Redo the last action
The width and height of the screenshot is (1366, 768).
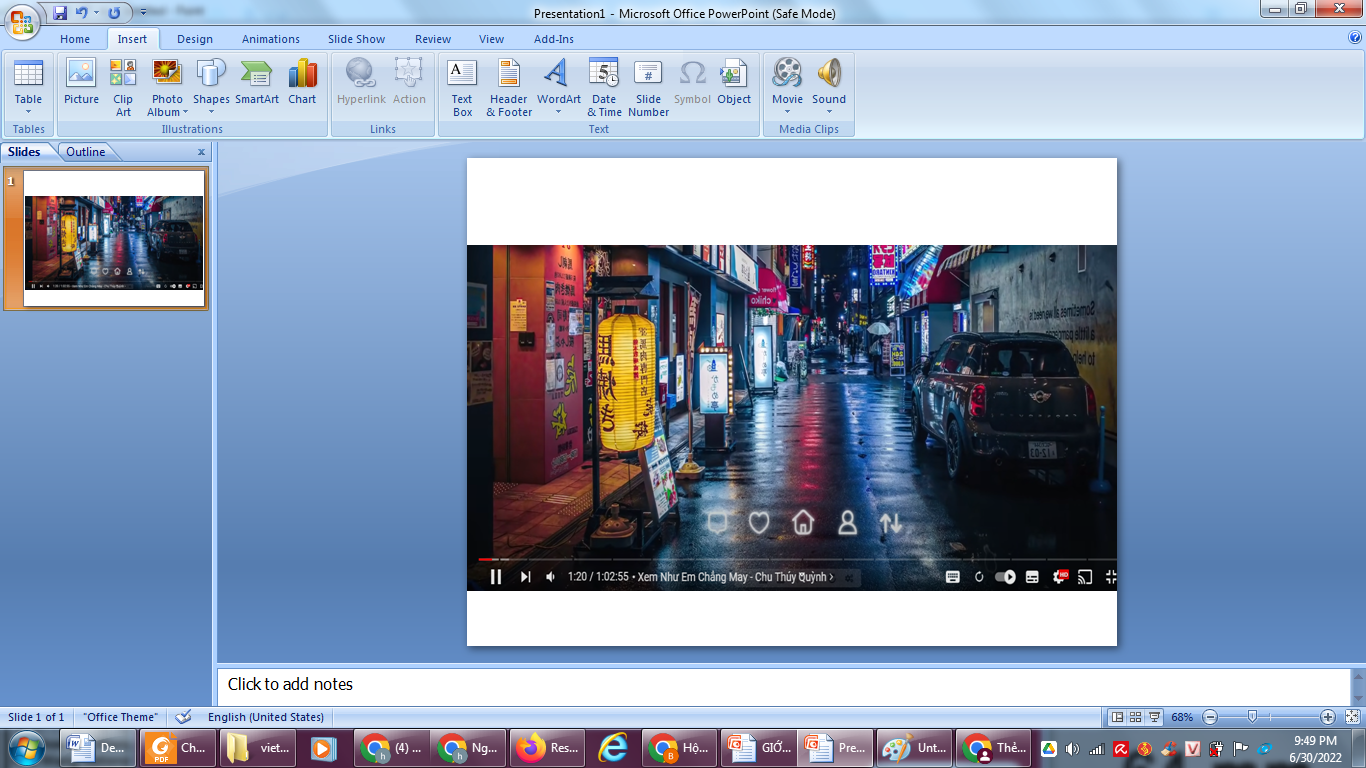pyautogui.click(x=114, y=13)
